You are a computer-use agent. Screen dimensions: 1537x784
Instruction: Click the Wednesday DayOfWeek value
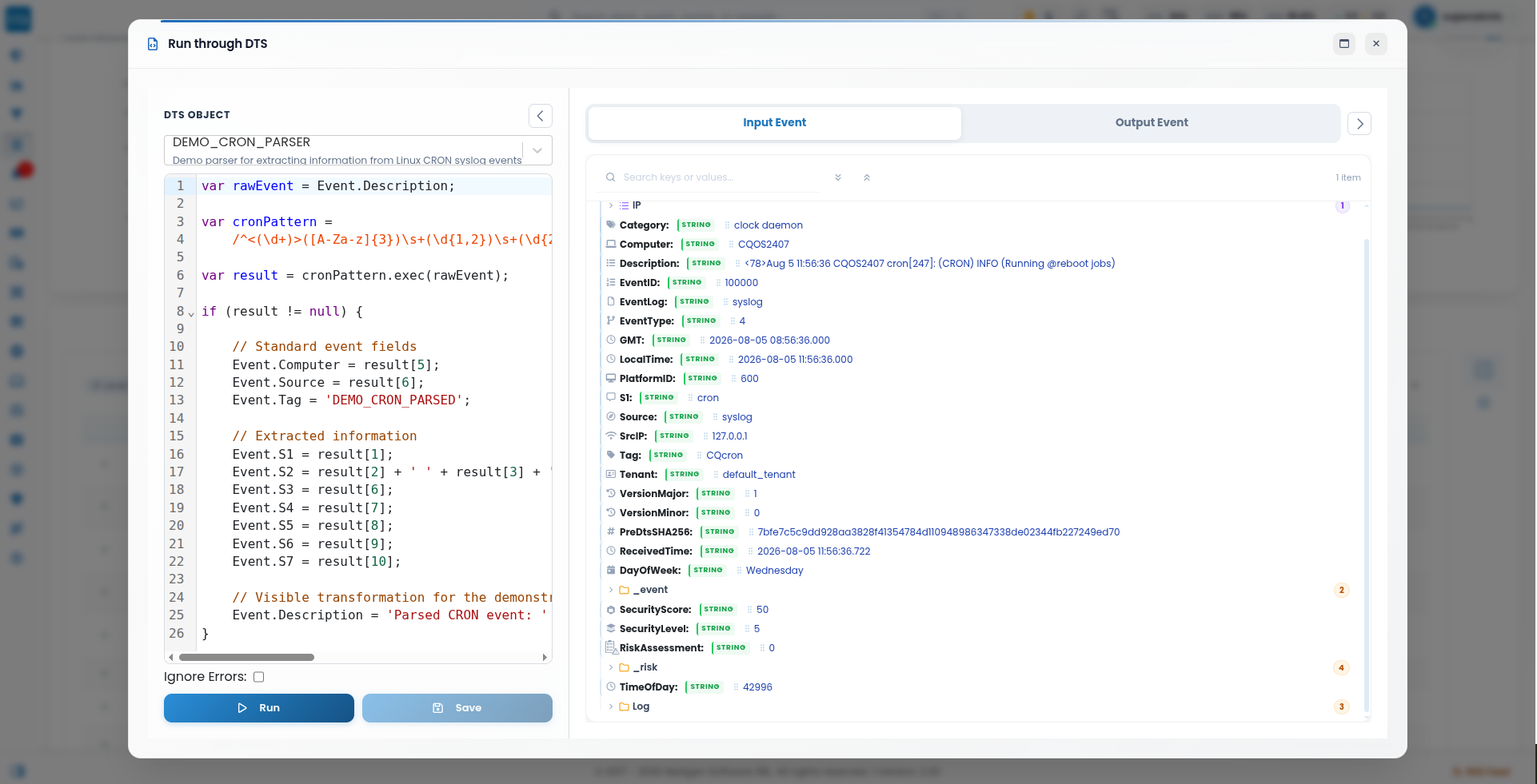click(x=774, y=571)
